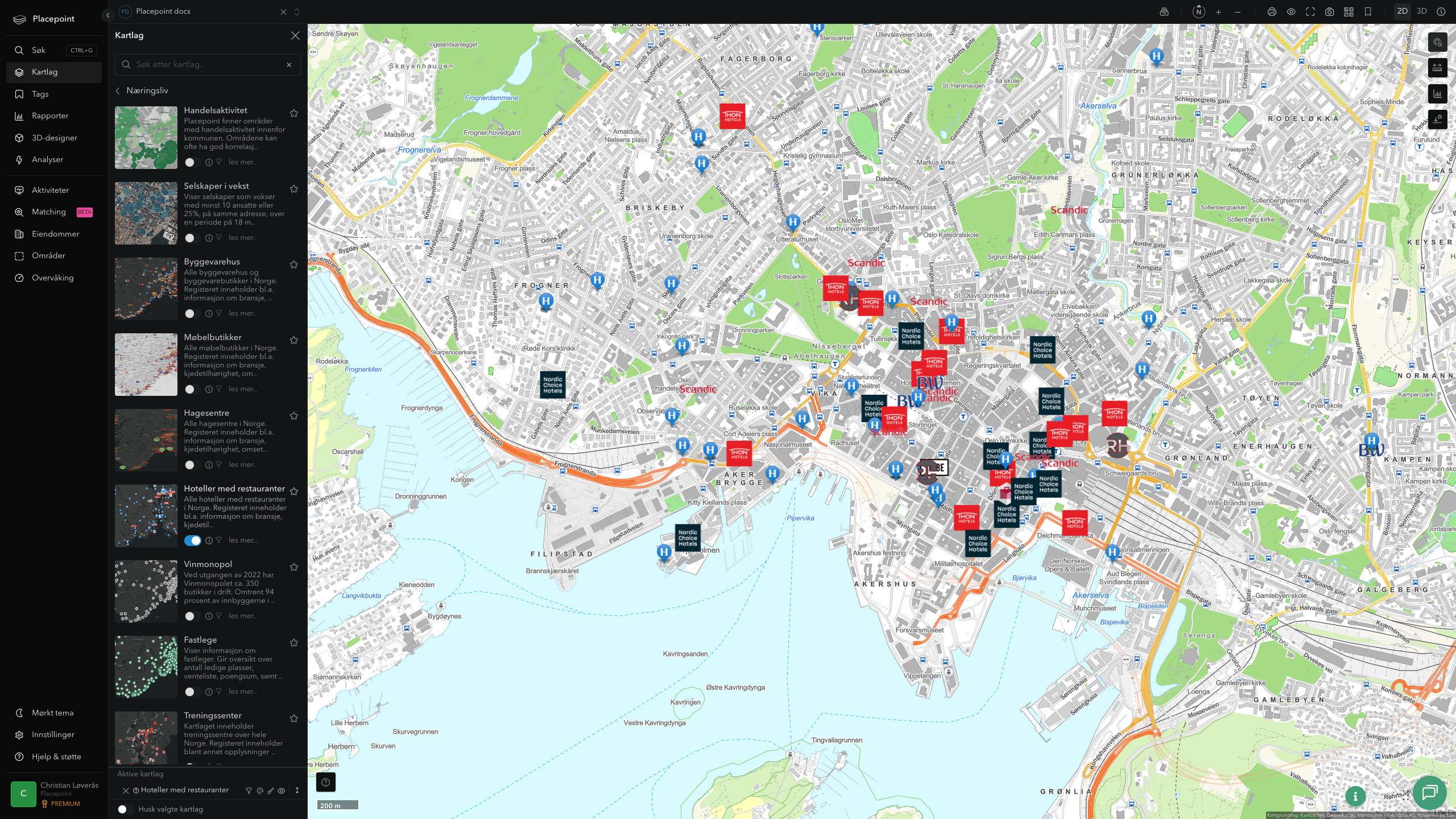Activate the measure ruler tool
Screen dimensions: 1456x819
click(1437, 68)
